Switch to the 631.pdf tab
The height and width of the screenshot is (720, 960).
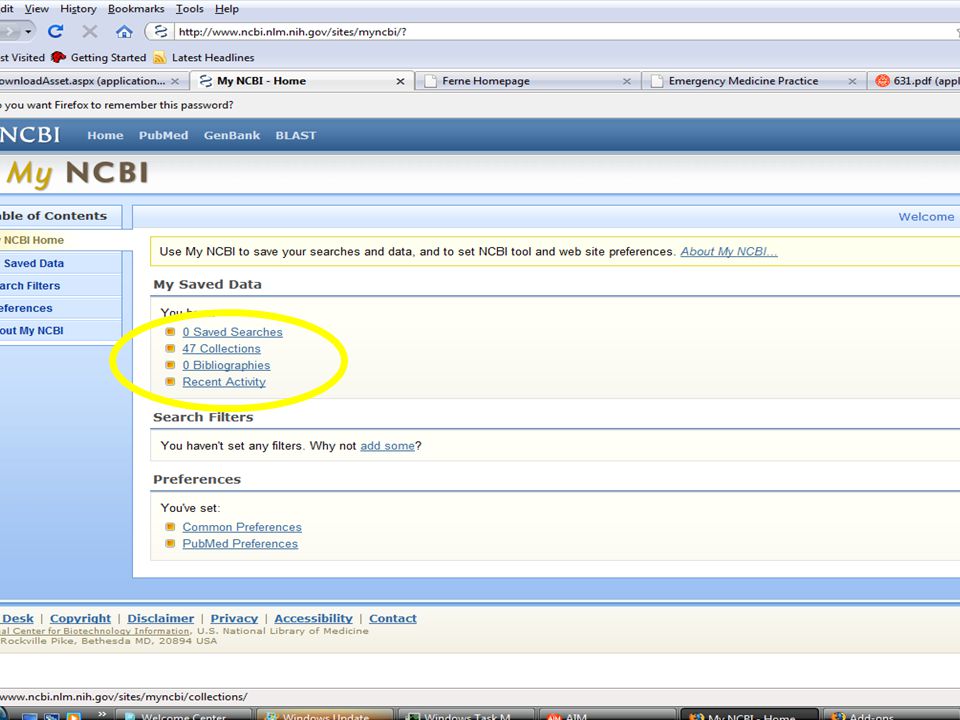914,81
